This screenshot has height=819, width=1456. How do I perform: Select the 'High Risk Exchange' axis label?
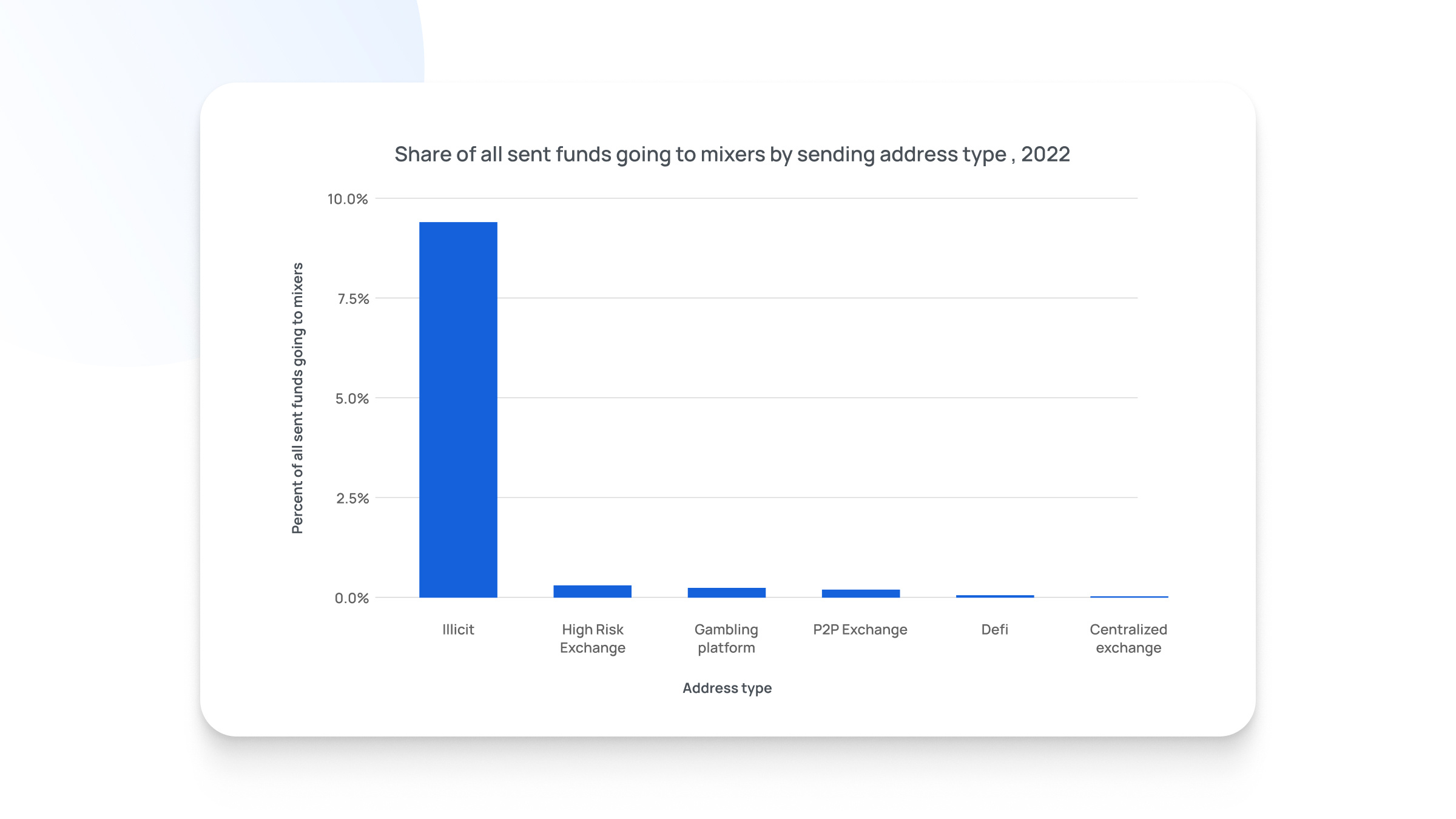592,639
